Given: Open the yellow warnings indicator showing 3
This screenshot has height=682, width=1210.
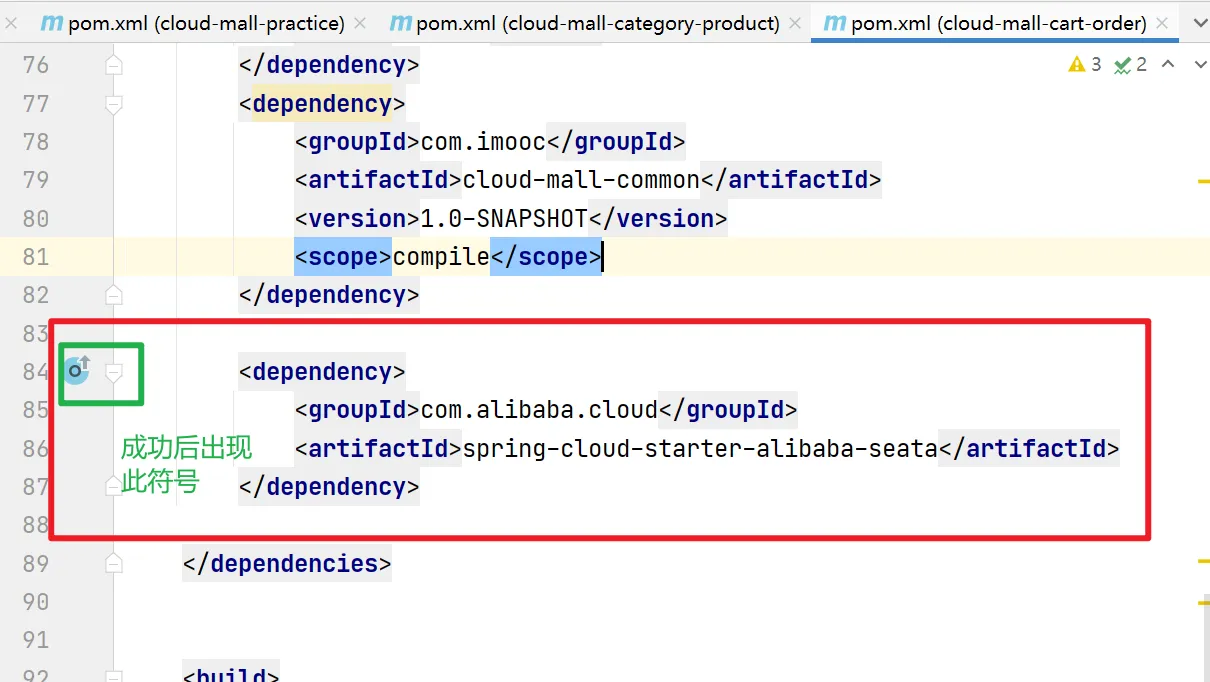Looking at the screenshot, I should pos(1084,65).
